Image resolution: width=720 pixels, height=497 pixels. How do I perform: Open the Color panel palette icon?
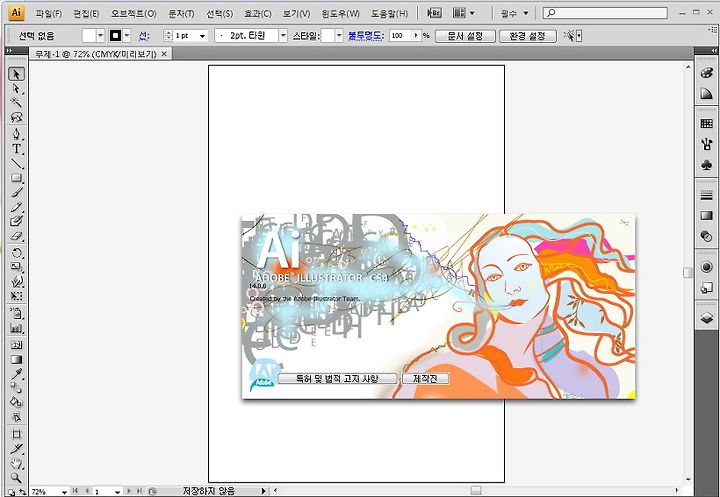point(707,73)
